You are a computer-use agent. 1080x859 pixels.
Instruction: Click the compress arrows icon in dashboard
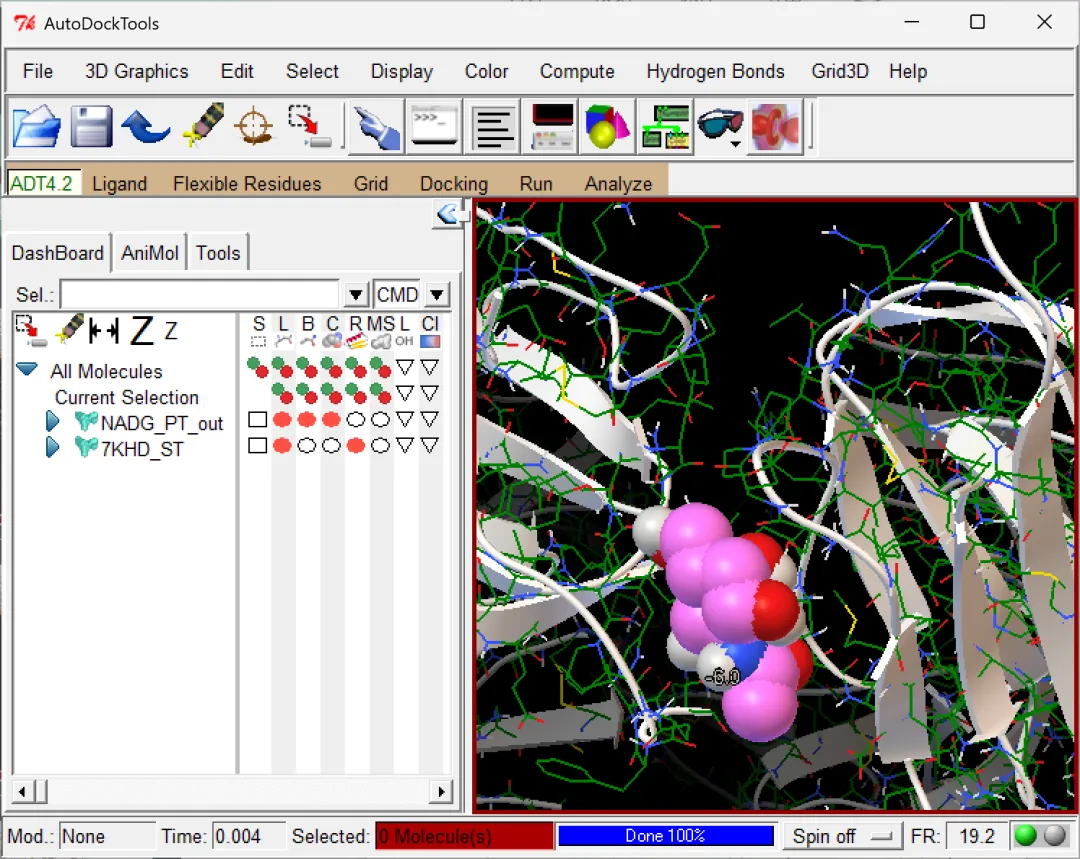(104, 331)
